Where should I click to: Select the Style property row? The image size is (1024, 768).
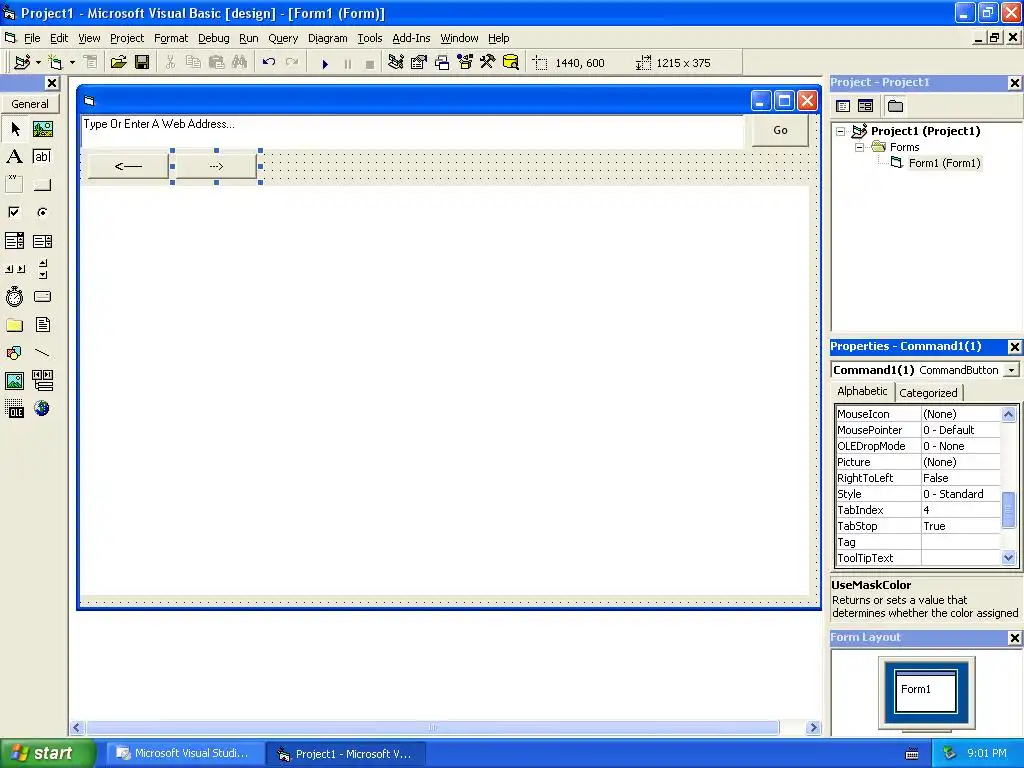pos(918,494)
